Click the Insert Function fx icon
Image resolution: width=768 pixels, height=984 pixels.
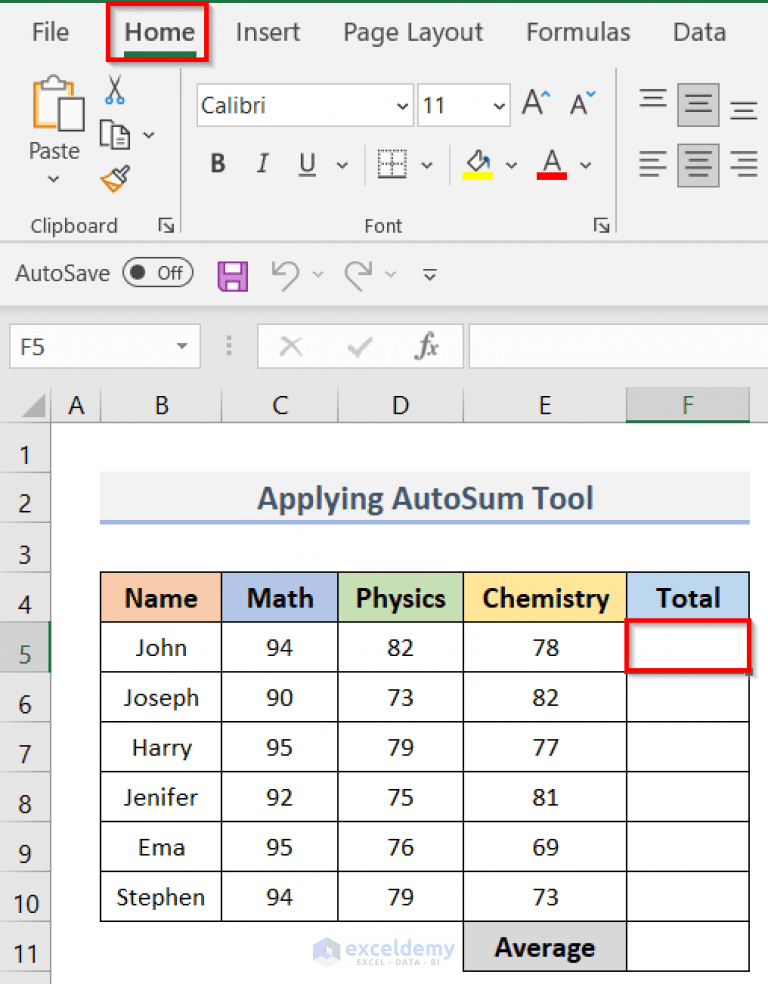428,347
